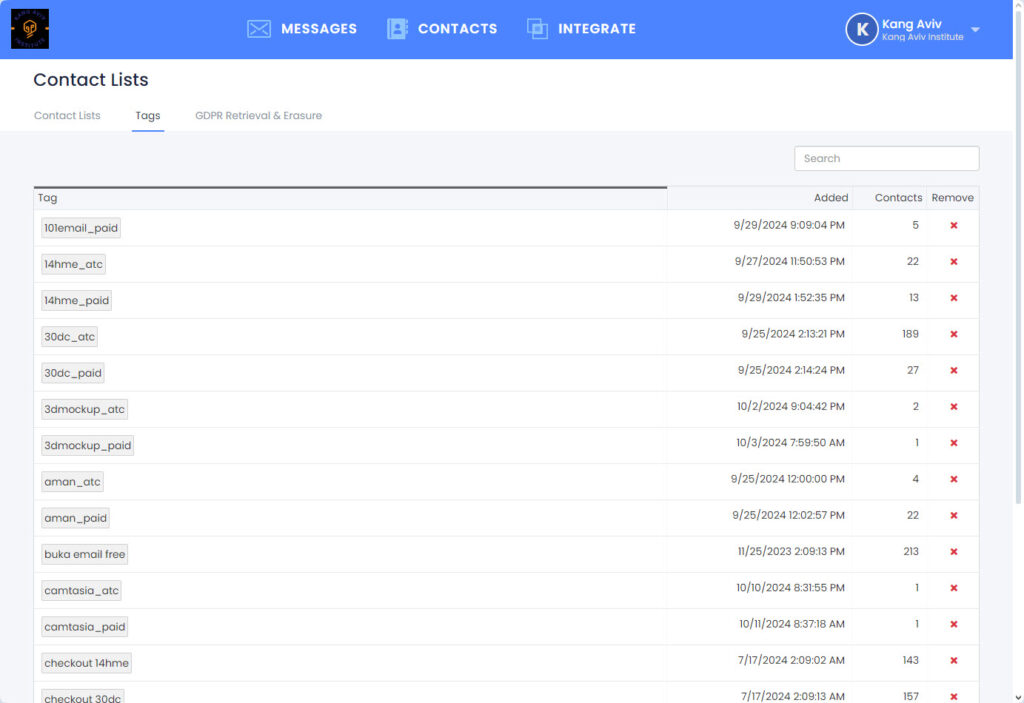Image resolution: width=1024 pixels, height=703 pixels.
Task: Click the circular K avatar icon
Action: [x=861, y=29]
